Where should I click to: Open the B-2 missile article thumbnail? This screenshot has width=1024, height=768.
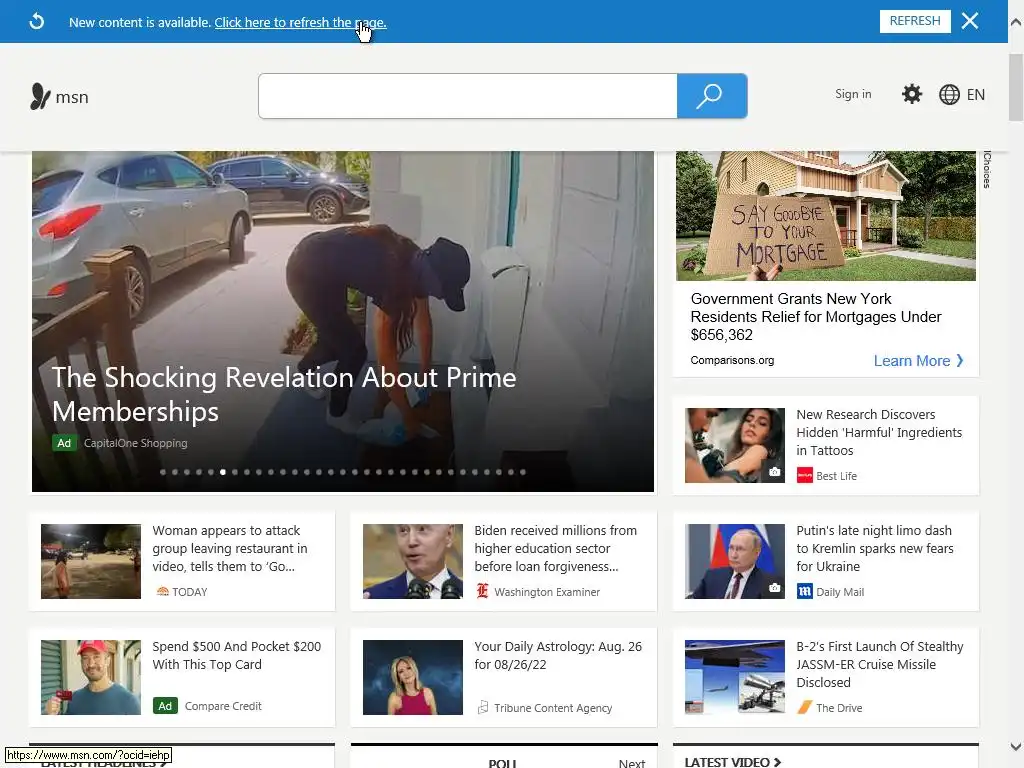coord(735,677)
